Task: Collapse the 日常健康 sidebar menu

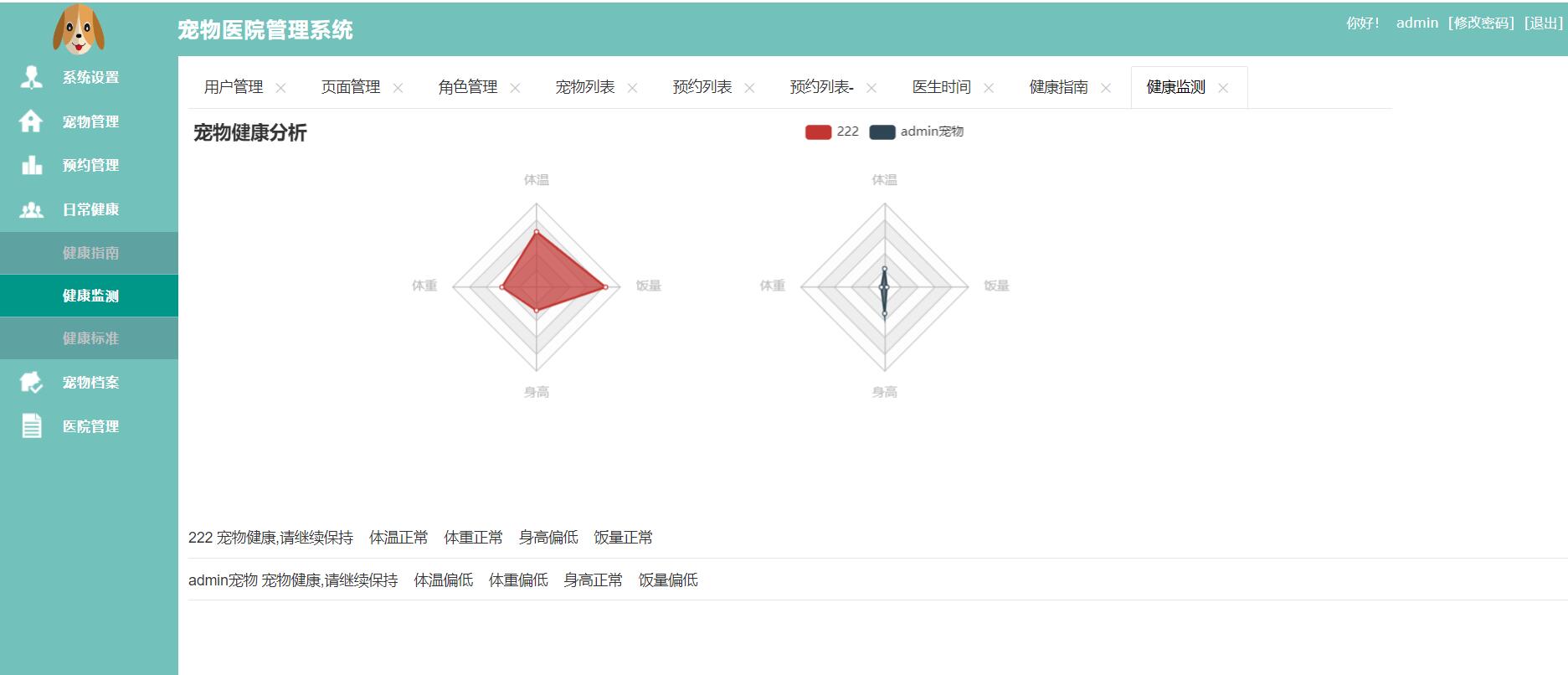Action: click(x=89, y=209)
